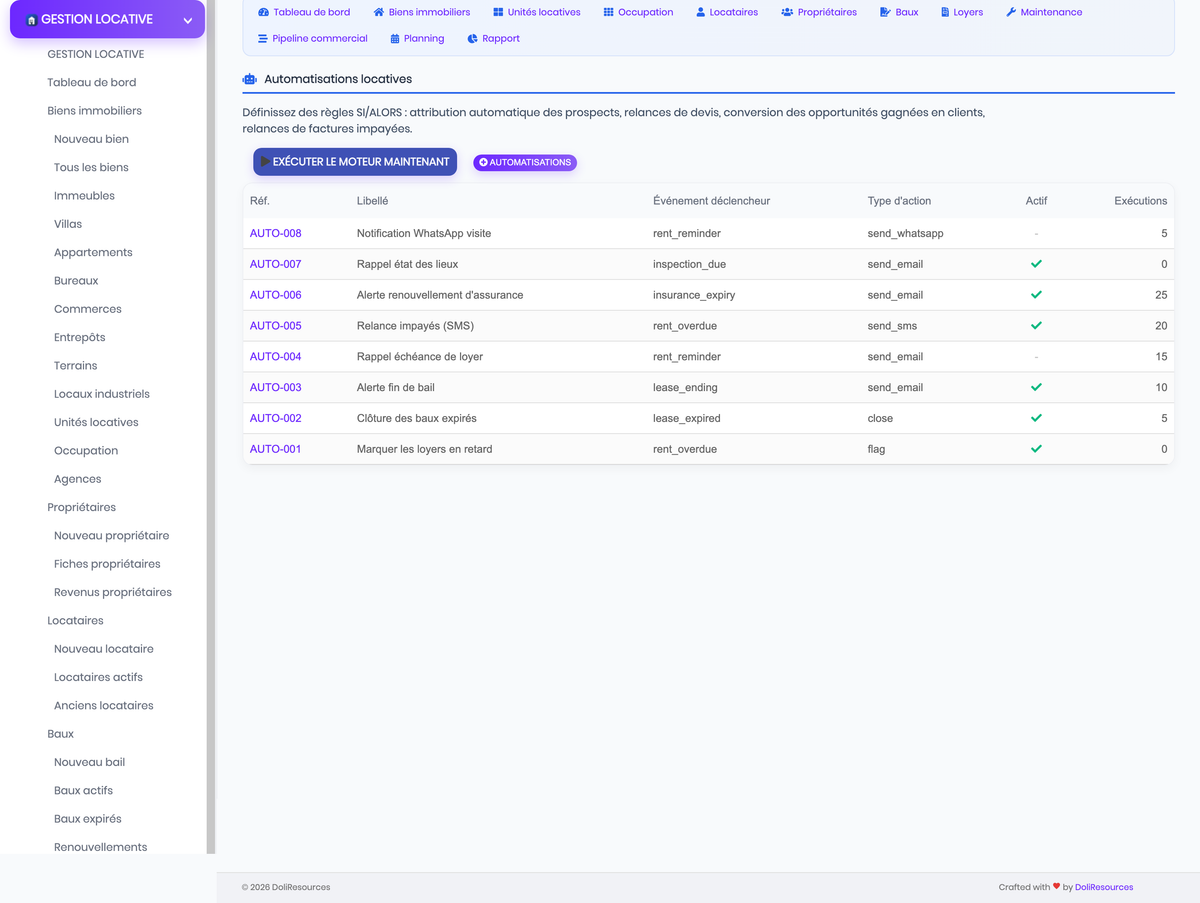Open rule AUTO-005 link

coord(276,326)
